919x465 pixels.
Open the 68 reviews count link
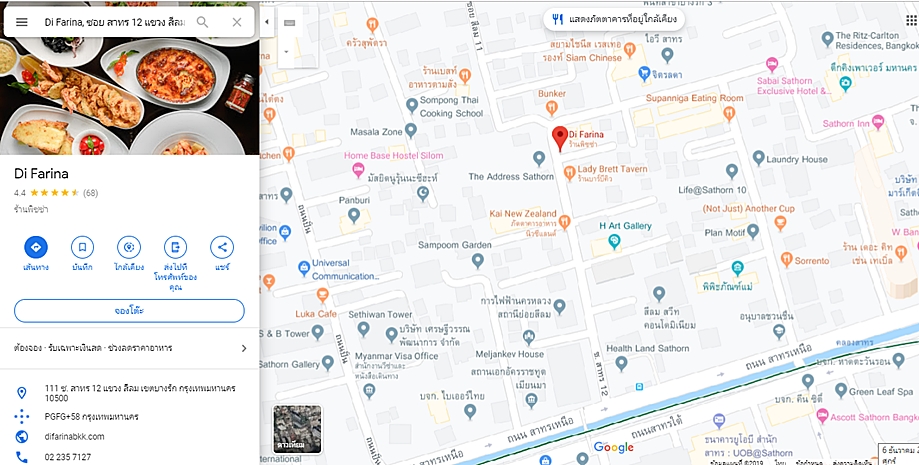pos(90,193)
